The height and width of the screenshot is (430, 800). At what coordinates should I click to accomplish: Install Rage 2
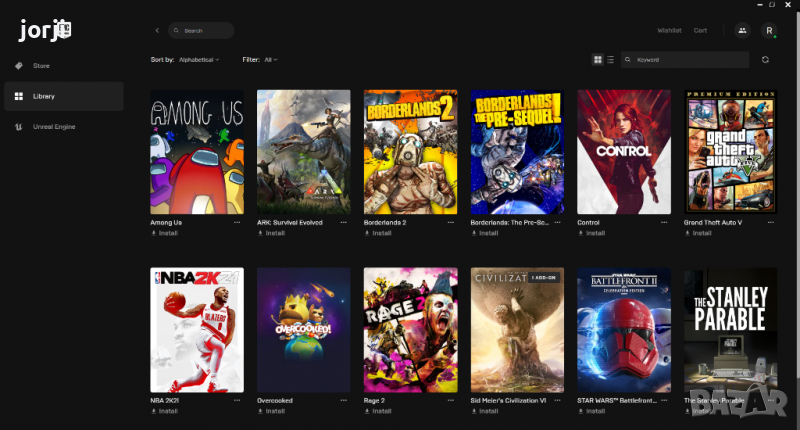pyautogui.click(x=378, y=411)
